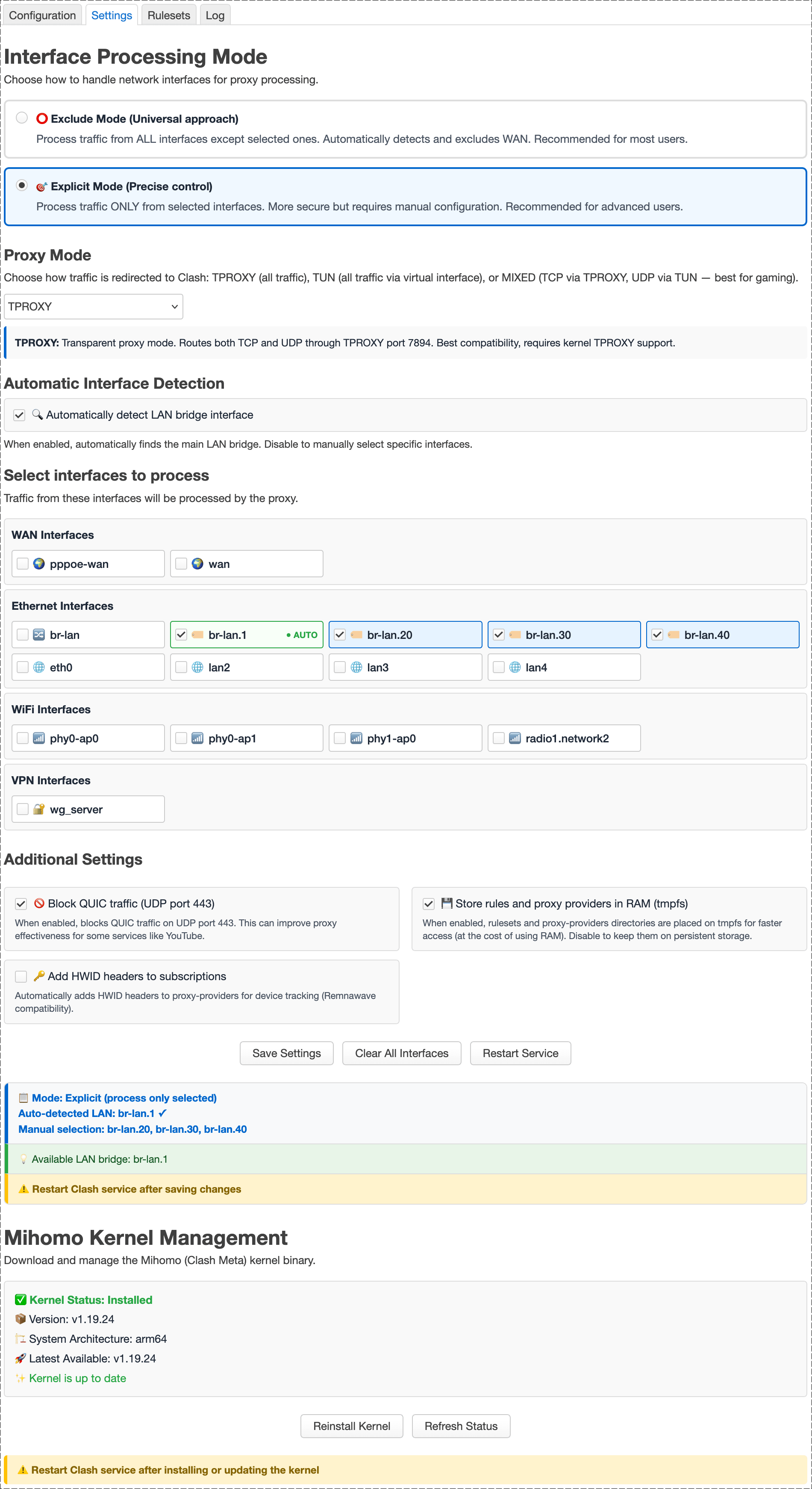Click the globe icon next to wan
The width and height of the screenshot is (812, 1489).
click(197, 564)
